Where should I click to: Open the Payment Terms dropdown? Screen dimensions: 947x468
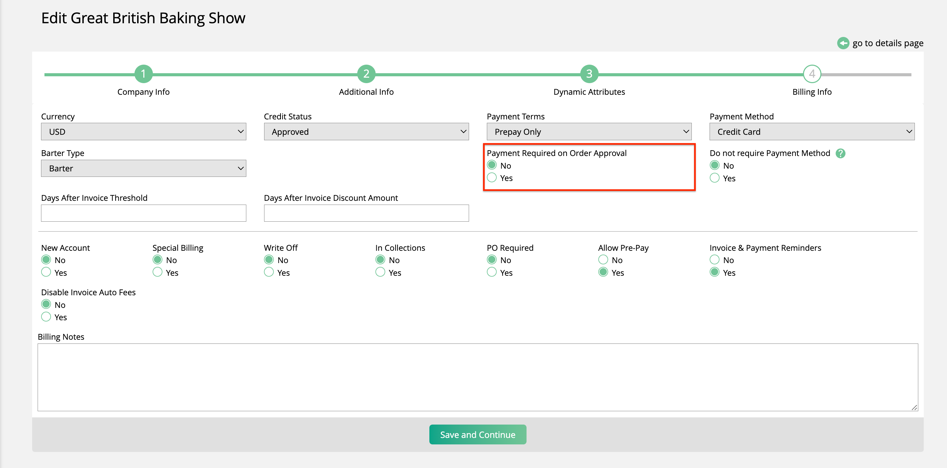coord(589,132)
